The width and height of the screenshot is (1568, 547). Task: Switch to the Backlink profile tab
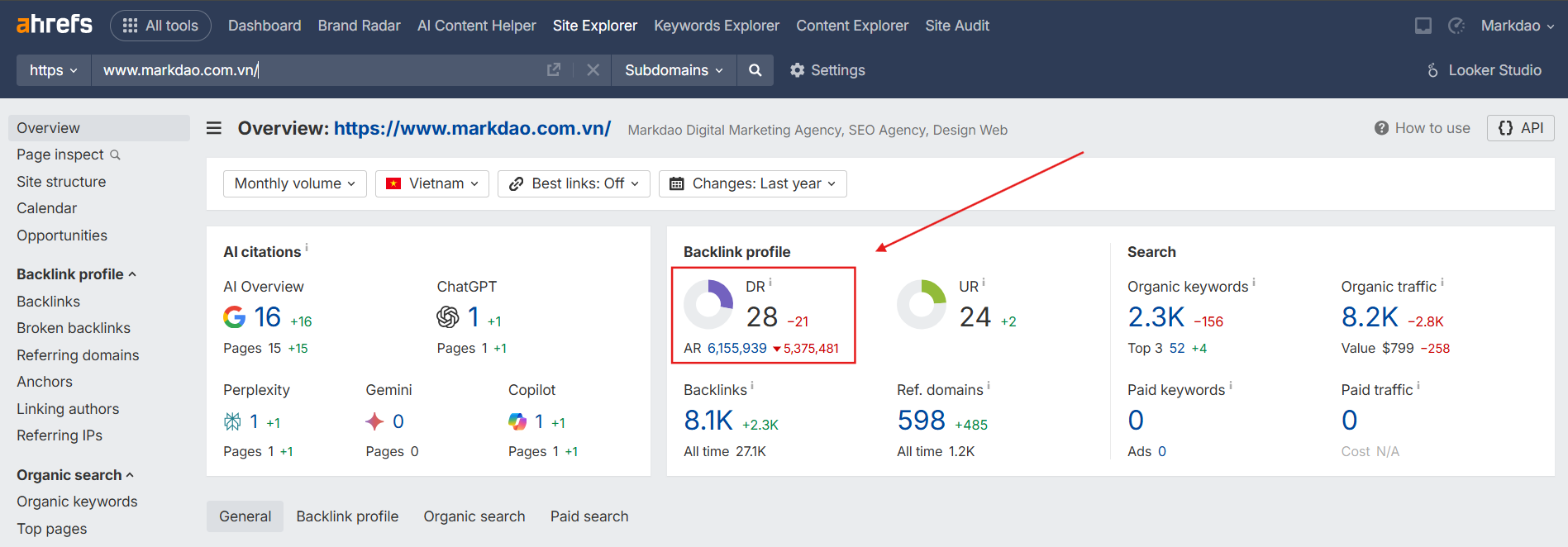click(347, 516)
